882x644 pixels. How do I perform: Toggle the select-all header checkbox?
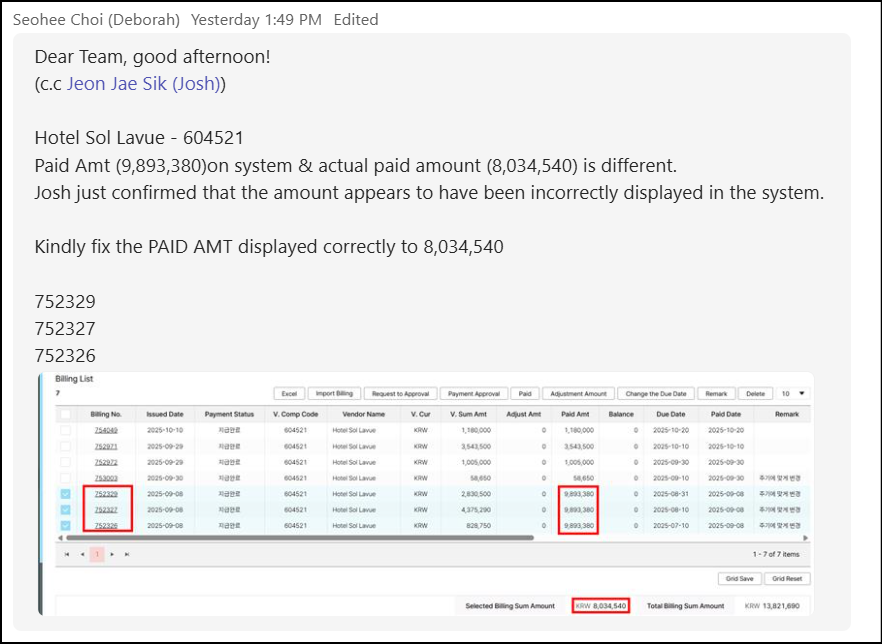(x=66, y=414)
